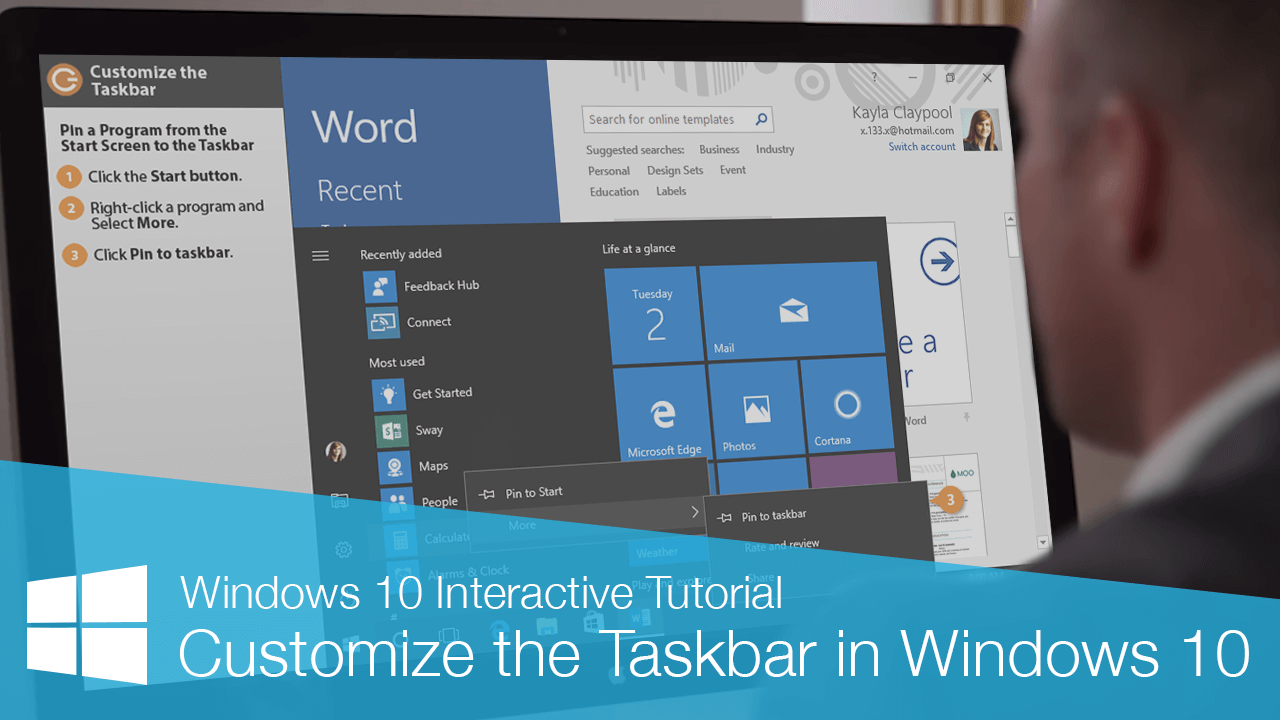Click Kayla Claypool's profile photo

coord(981,130)
